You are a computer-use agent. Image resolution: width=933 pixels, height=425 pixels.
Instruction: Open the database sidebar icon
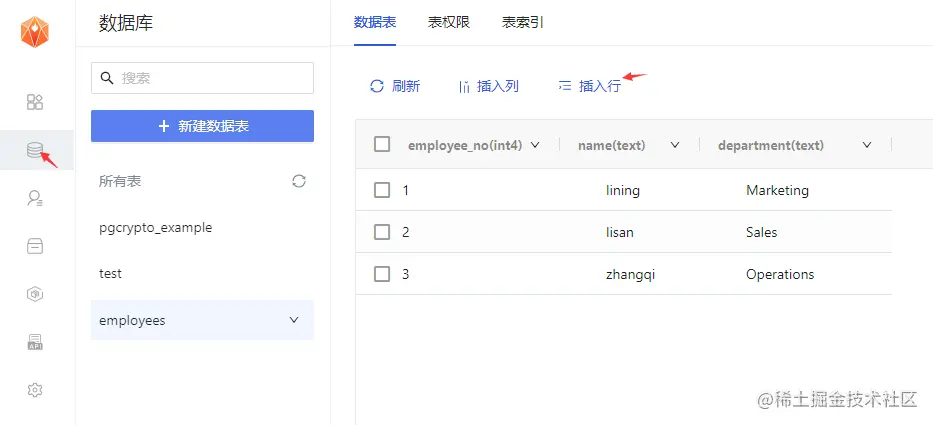[x=35, y=150]
